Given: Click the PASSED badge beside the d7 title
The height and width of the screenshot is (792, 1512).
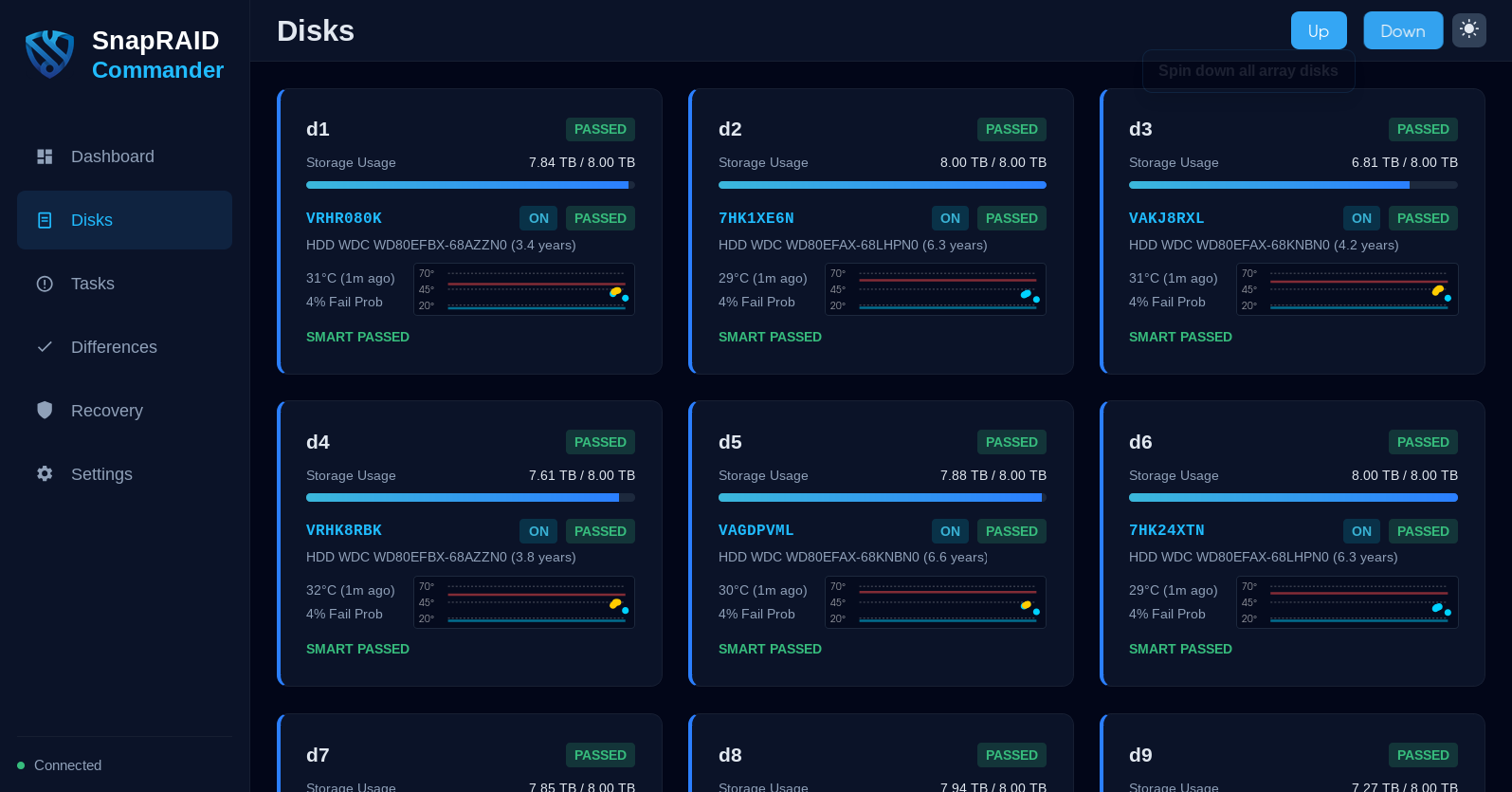Looking at the screenshot, I should (x=600, y=755).
